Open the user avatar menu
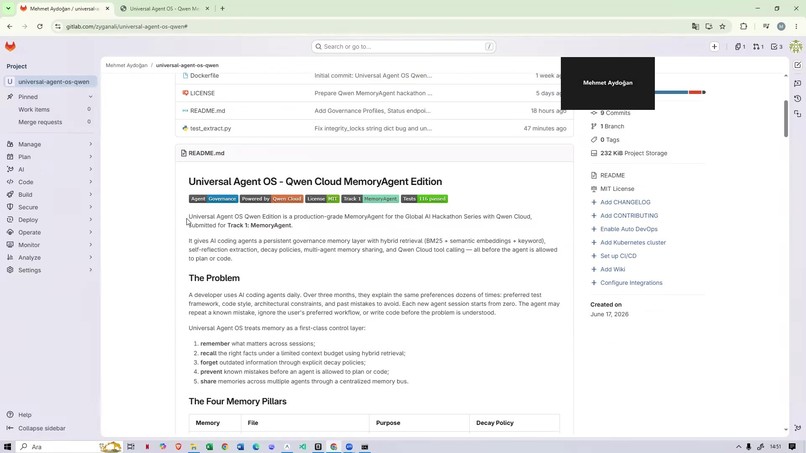 796,46
